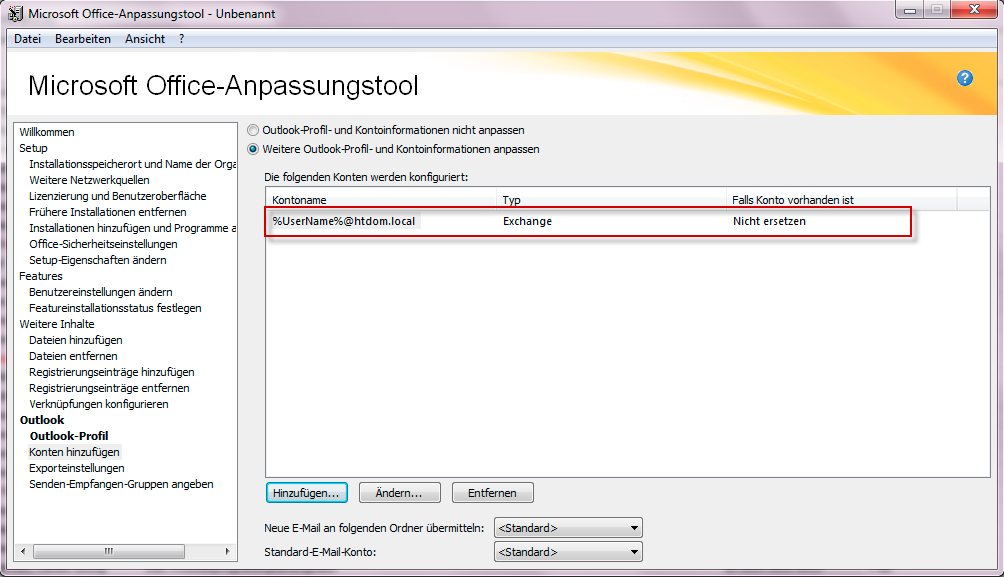Click the app icon in title bar

click(15, 13)
